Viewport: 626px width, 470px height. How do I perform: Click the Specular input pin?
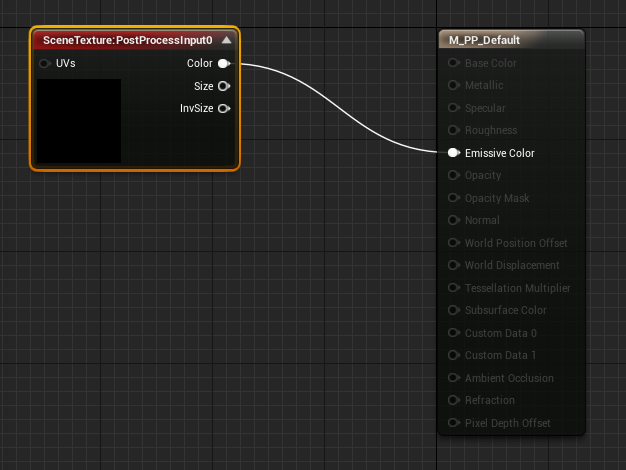(454, 108)
